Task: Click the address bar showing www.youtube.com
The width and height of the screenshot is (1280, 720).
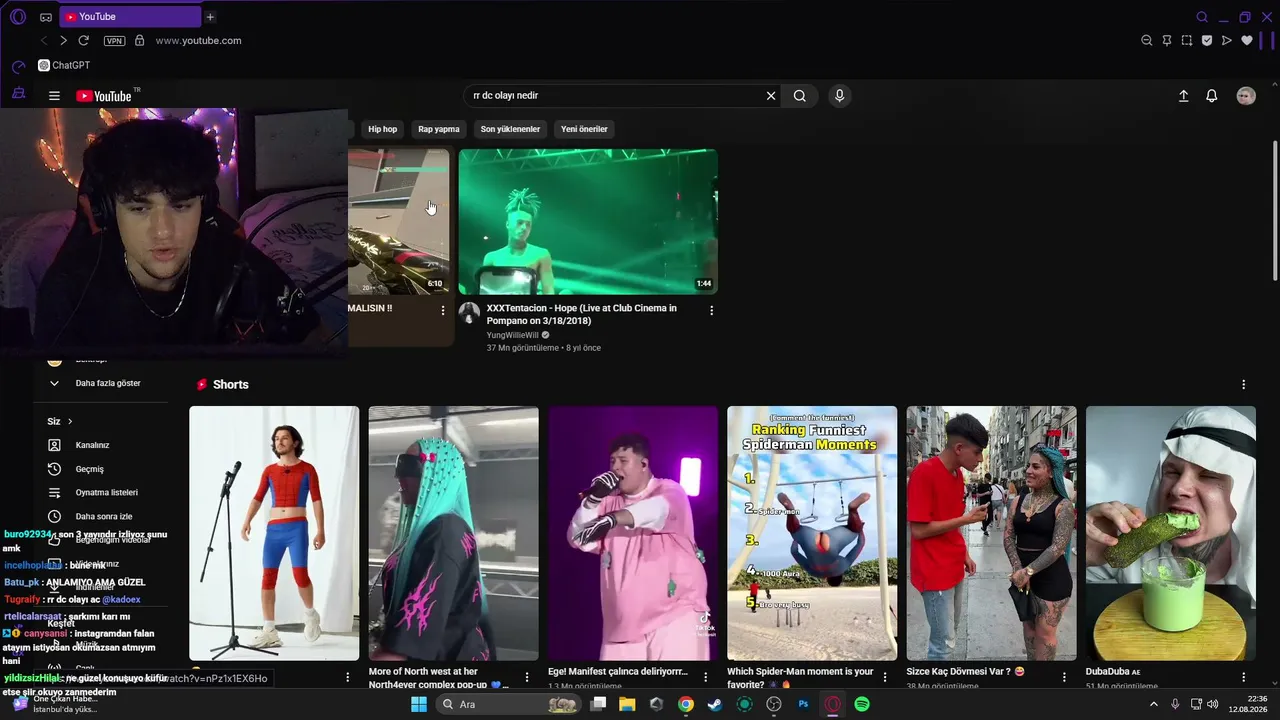Action: (199, 41)
